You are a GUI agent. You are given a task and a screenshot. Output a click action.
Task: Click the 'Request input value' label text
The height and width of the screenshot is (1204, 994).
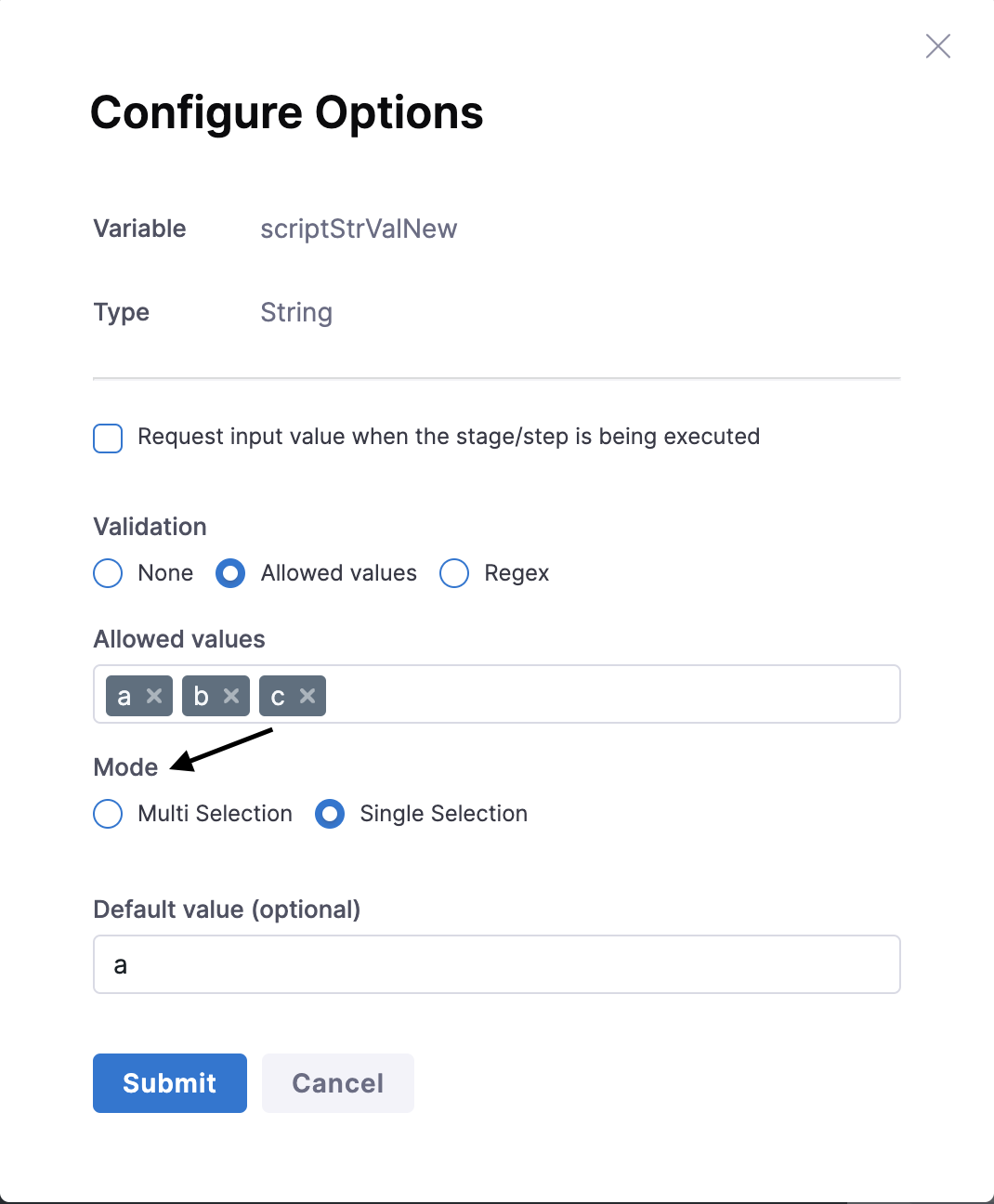449,437
